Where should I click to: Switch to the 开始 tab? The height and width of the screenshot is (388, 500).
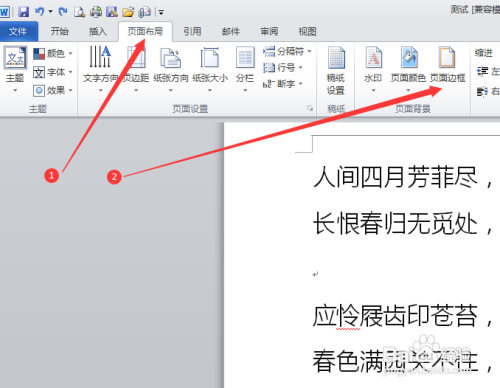pos(60,32)
